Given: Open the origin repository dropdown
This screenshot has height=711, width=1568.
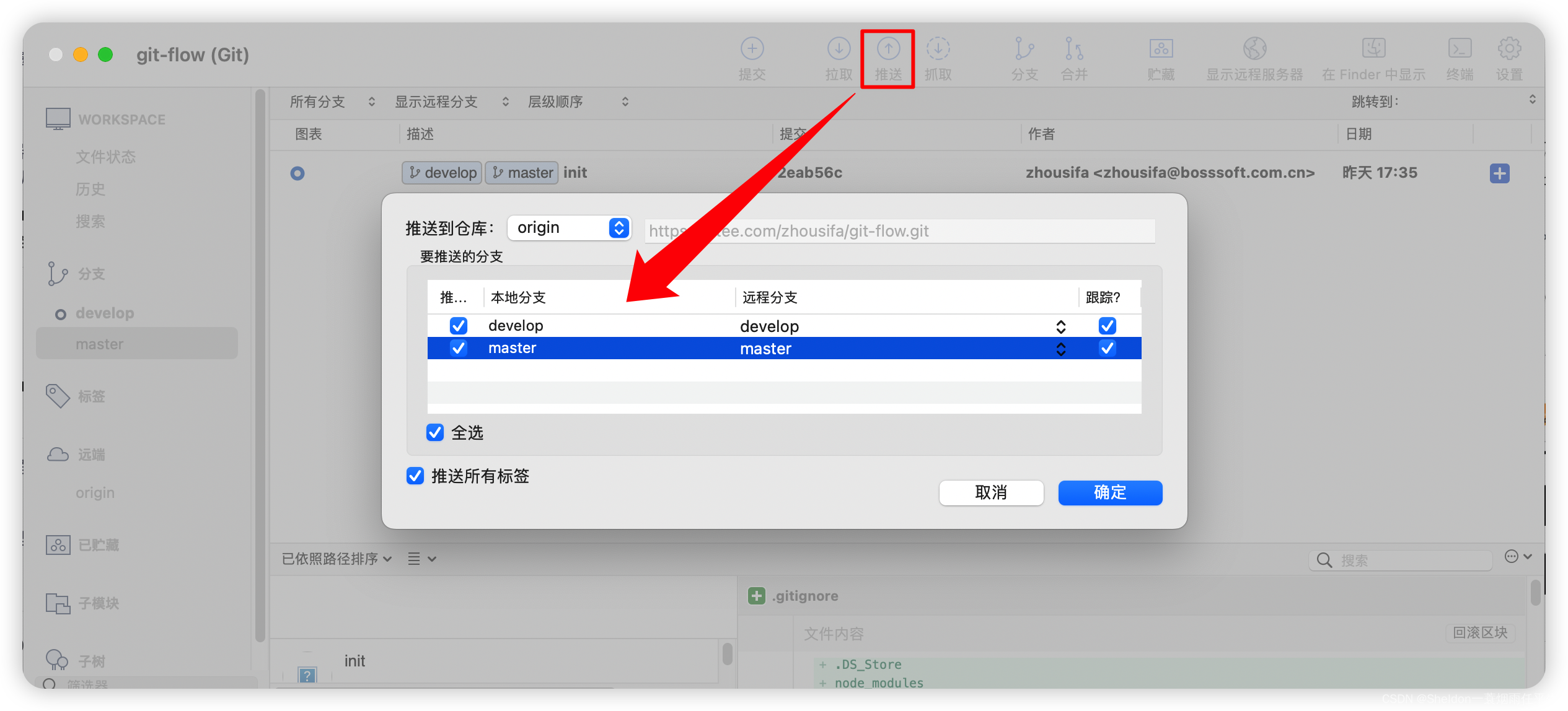Looking at the screenshot, I should point(569,228).
